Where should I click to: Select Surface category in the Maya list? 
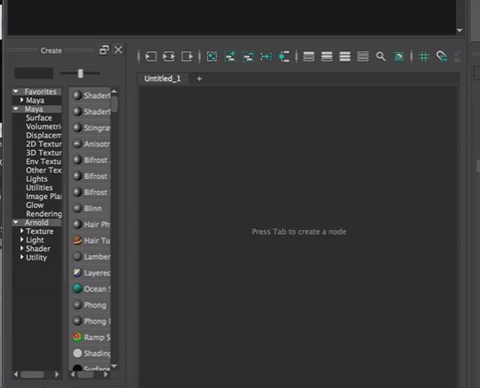[x=39, y=118]
